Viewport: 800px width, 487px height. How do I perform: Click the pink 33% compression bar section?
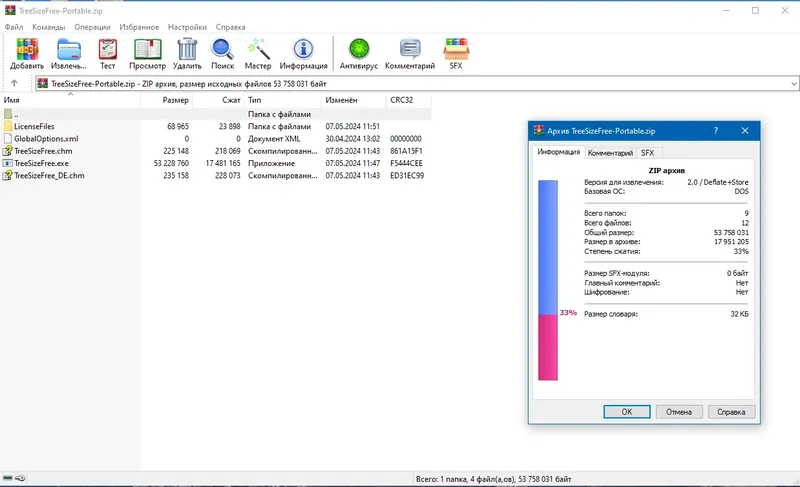548,347
